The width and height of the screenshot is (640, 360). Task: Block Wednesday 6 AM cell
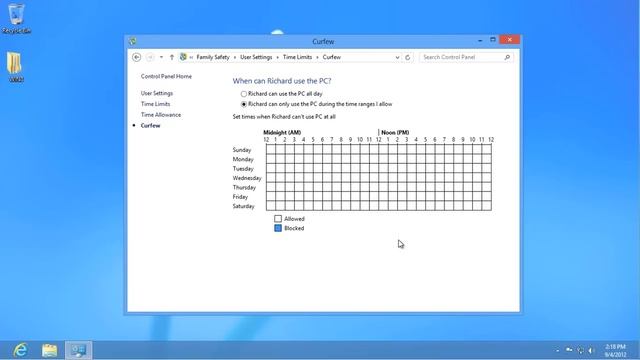pos(327,178)
